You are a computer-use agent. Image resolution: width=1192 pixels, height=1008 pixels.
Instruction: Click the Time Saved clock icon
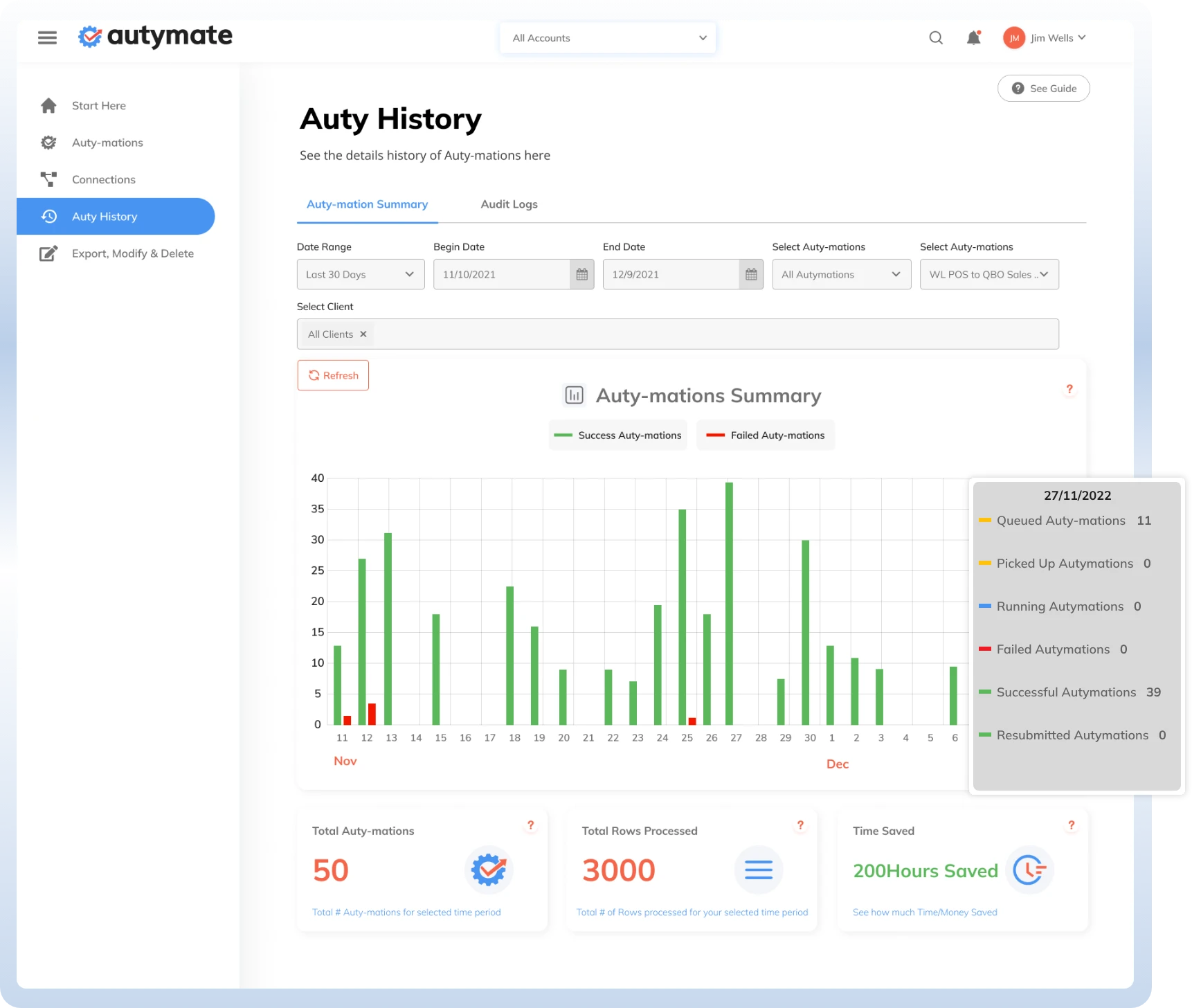point(1029,870)
